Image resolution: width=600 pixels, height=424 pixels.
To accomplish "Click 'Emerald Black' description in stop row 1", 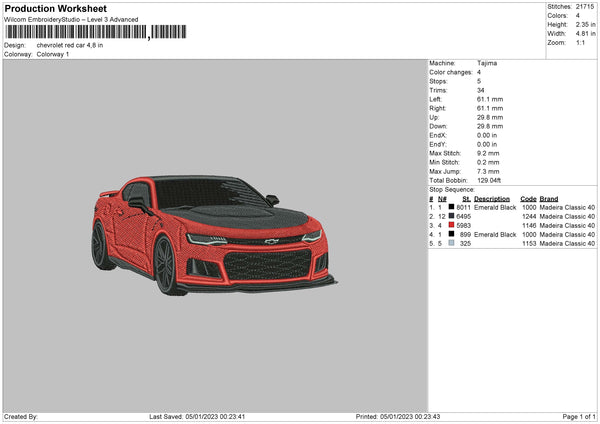I will 495,207.
